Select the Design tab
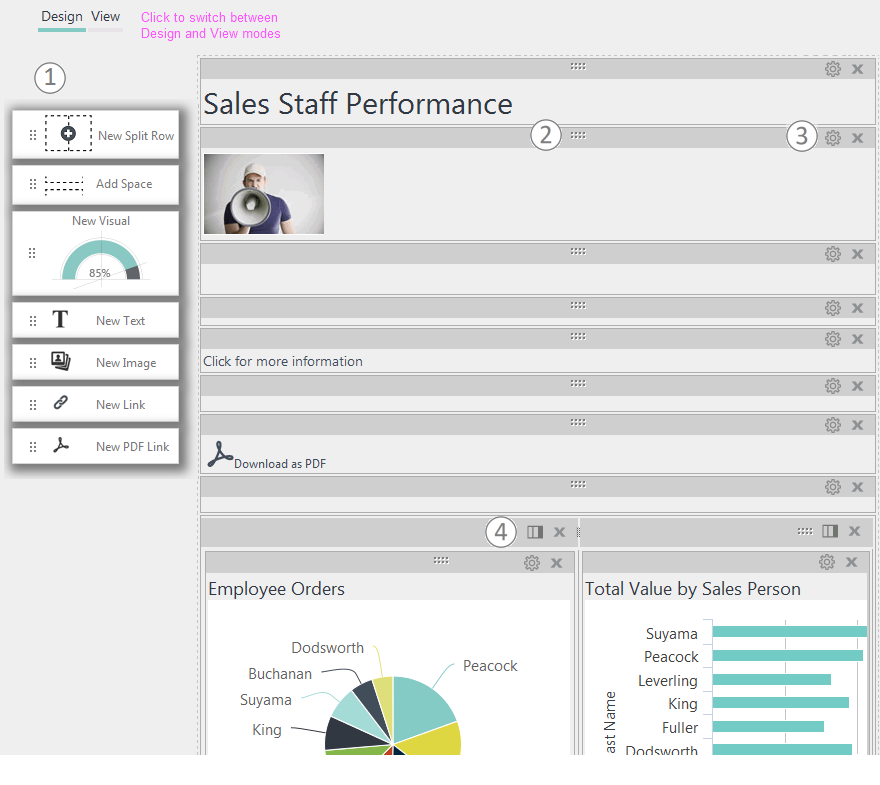This screenshot has height=785, width=880. coord(62,17)
